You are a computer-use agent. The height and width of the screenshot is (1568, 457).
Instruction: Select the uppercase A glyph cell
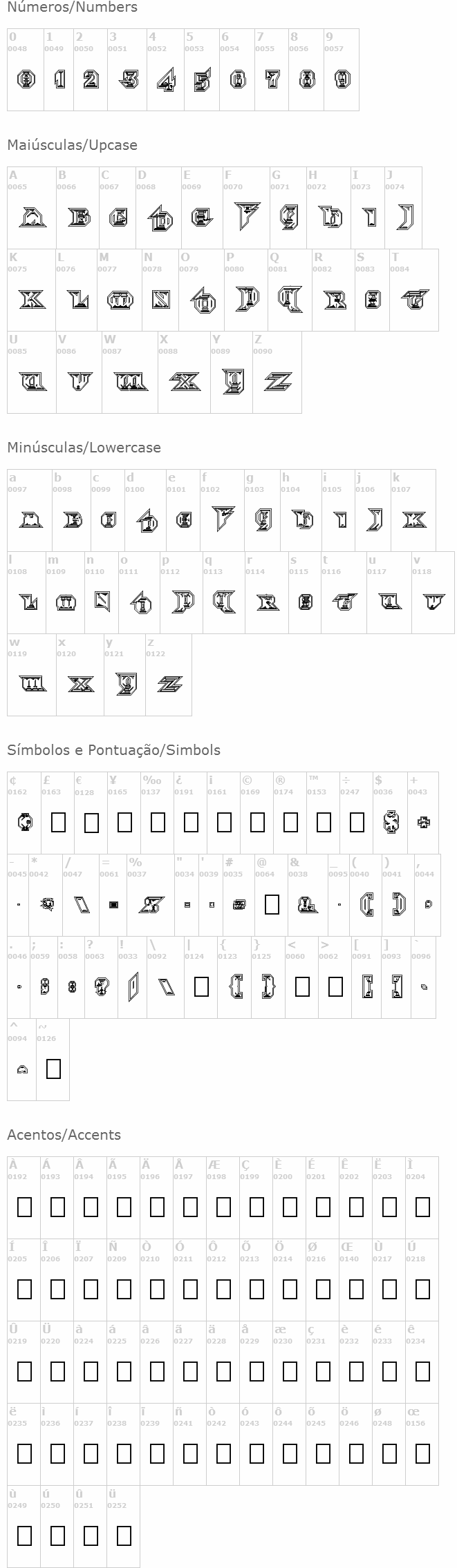pos(32,218)
